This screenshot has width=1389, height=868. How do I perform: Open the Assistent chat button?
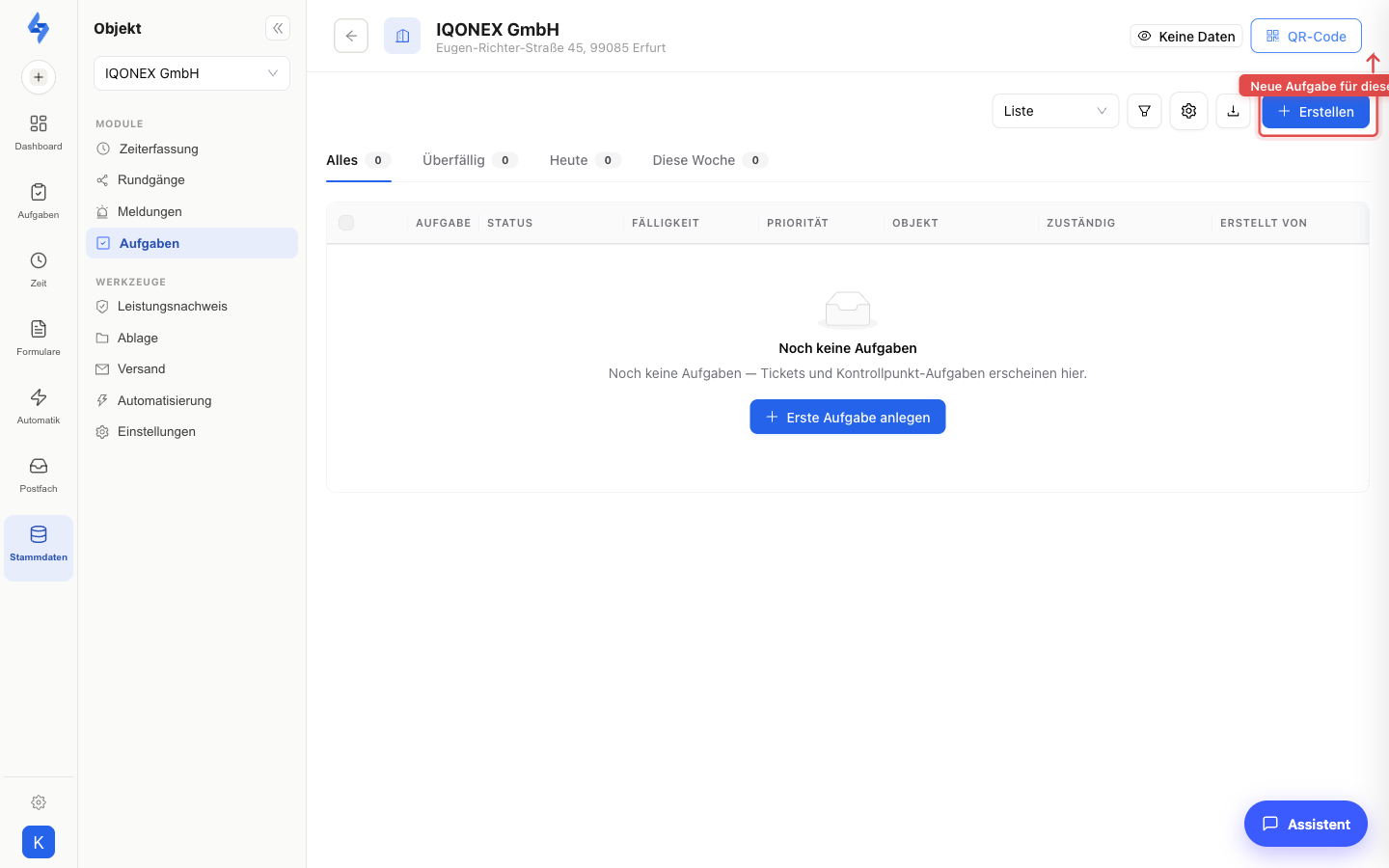[x=1306, y=824]
